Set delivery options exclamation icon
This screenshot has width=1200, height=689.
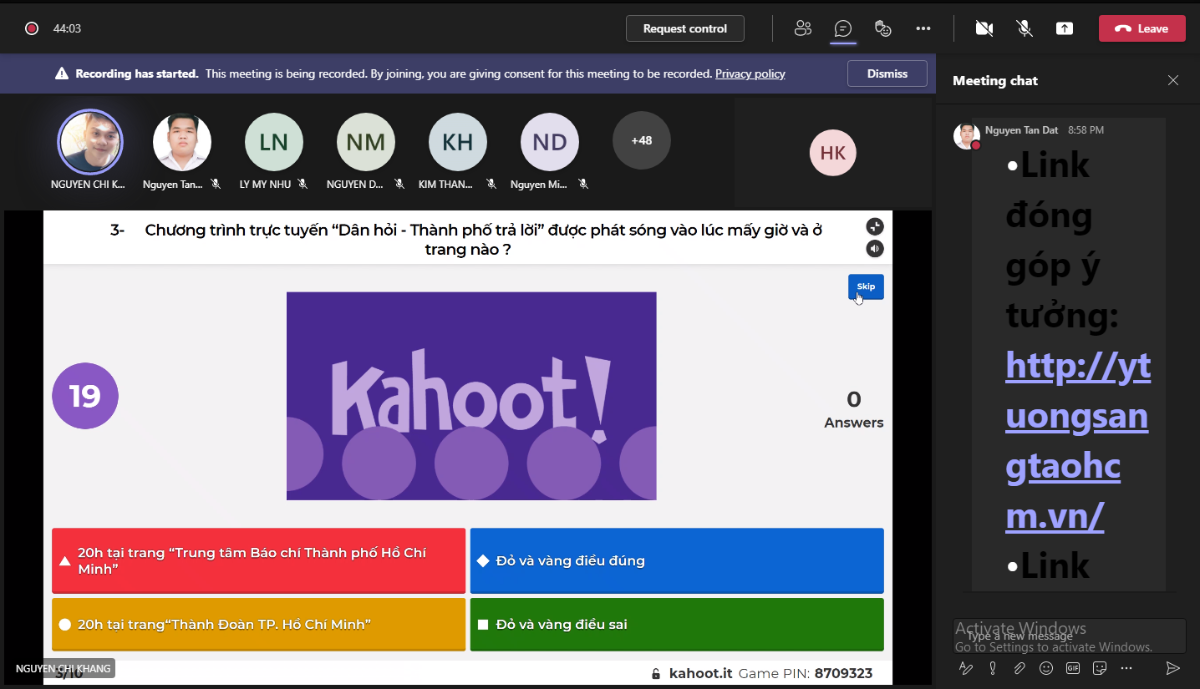[x=992, y=668]
